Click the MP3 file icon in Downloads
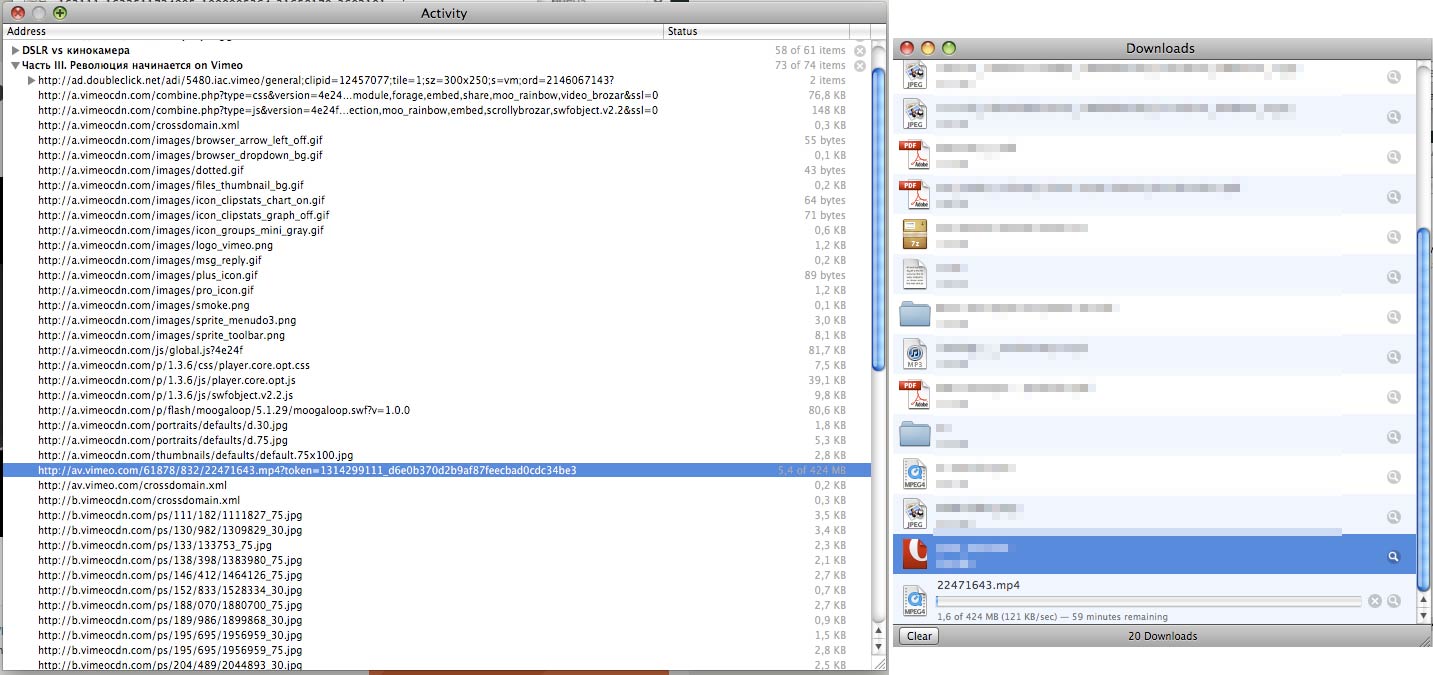 tap(915, 355)
